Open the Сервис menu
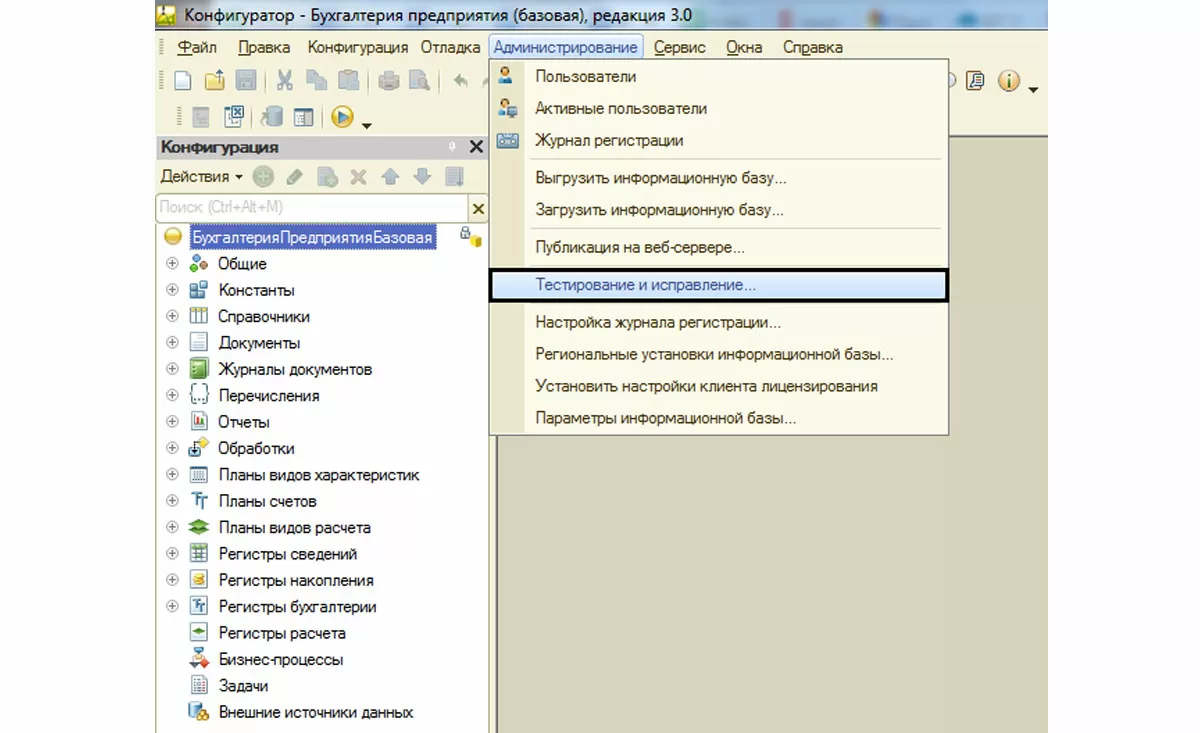Image resolution: width=1200 pixels, height=733 pixels. (680, 47)
